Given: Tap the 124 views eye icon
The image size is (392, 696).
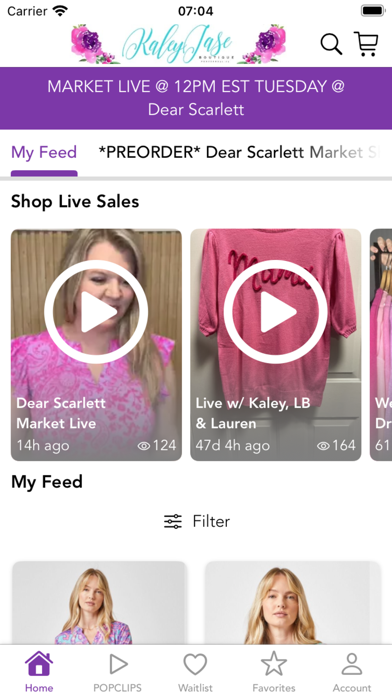Looking at the screenshot, I should (144, 446).
